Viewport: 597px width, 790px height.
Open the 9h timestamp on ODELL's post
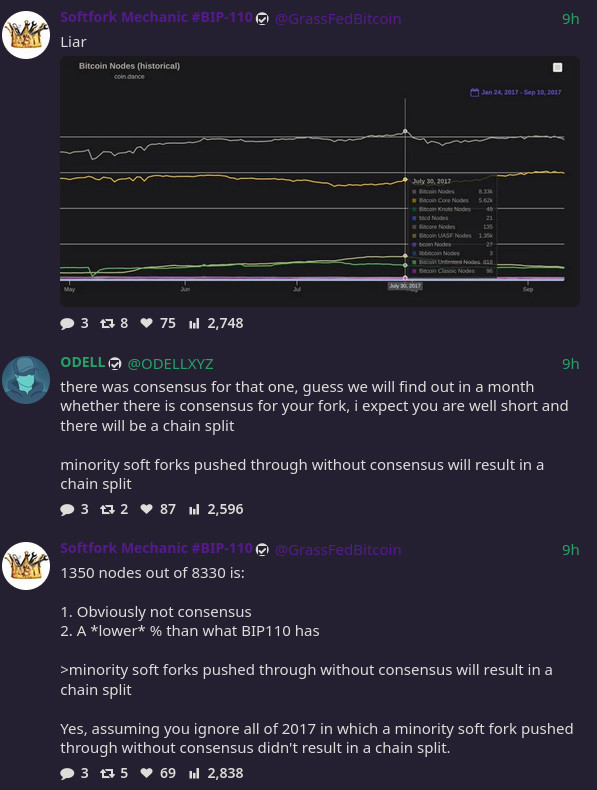pos(570,364)
